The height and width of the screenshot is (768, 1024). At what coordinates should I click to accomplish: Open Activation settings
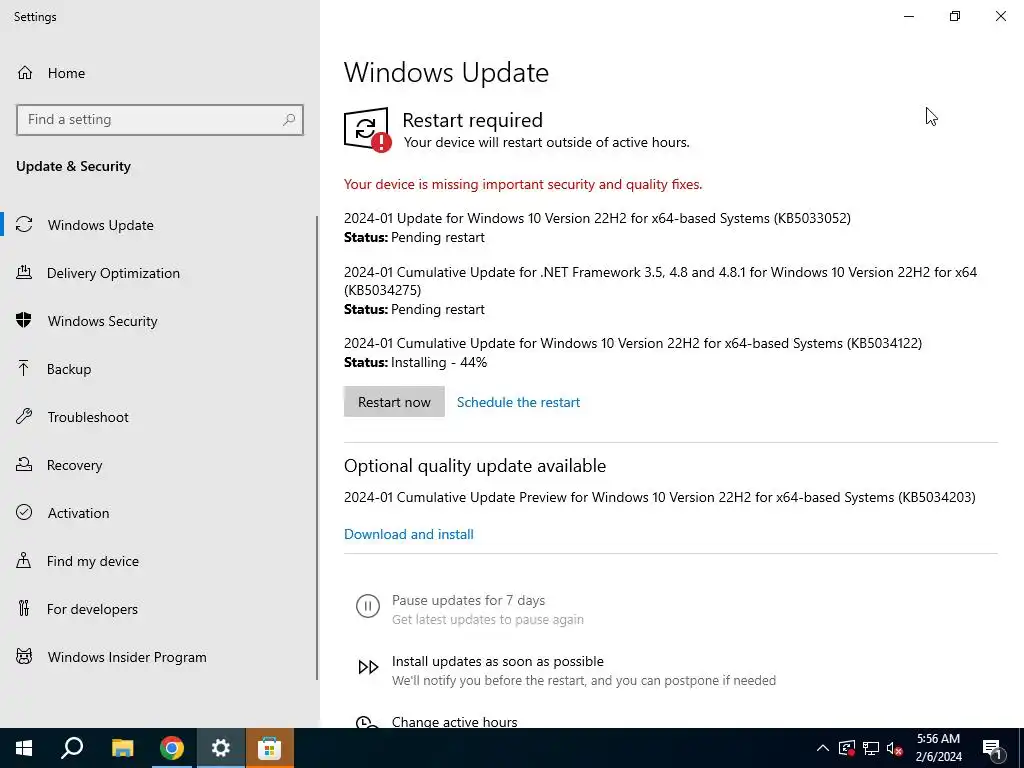pos(159,513)
